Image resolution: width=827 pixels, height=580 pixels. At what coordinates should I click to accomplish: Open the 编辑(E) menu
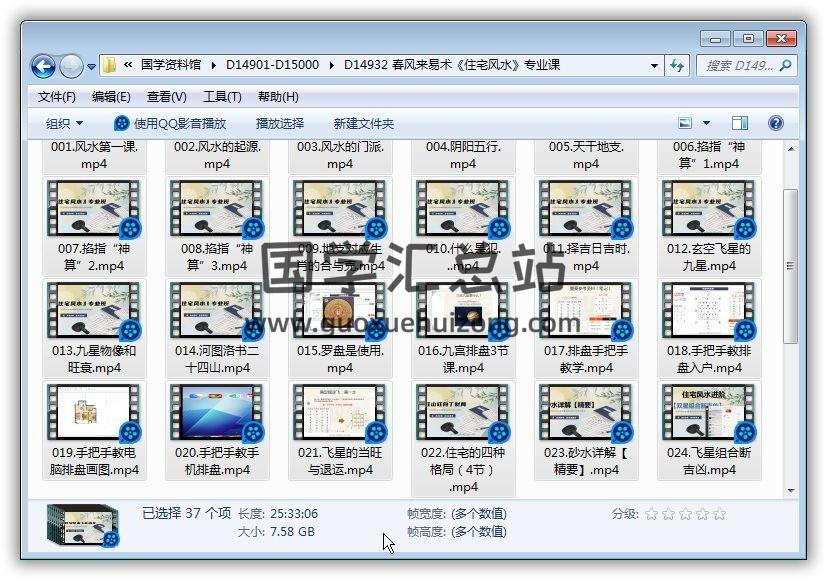[111, 97]
